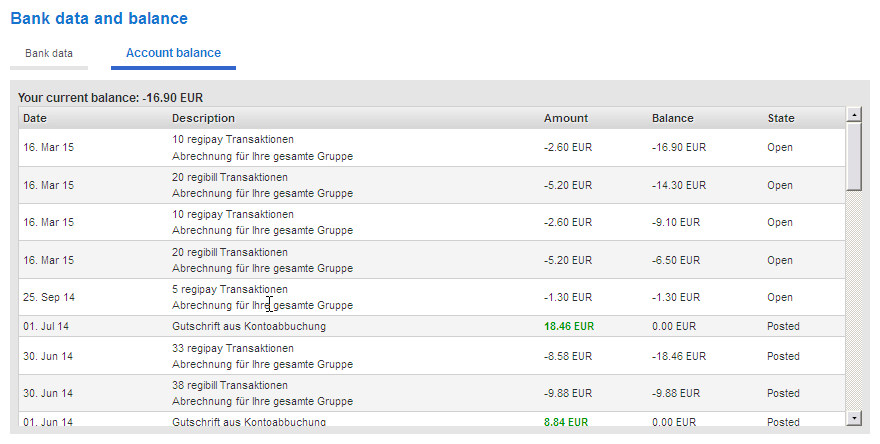The width and height of the screenshot is (880, 444).
Task: Click the vertical scrollbar thumb
Action: coord(854,157)
